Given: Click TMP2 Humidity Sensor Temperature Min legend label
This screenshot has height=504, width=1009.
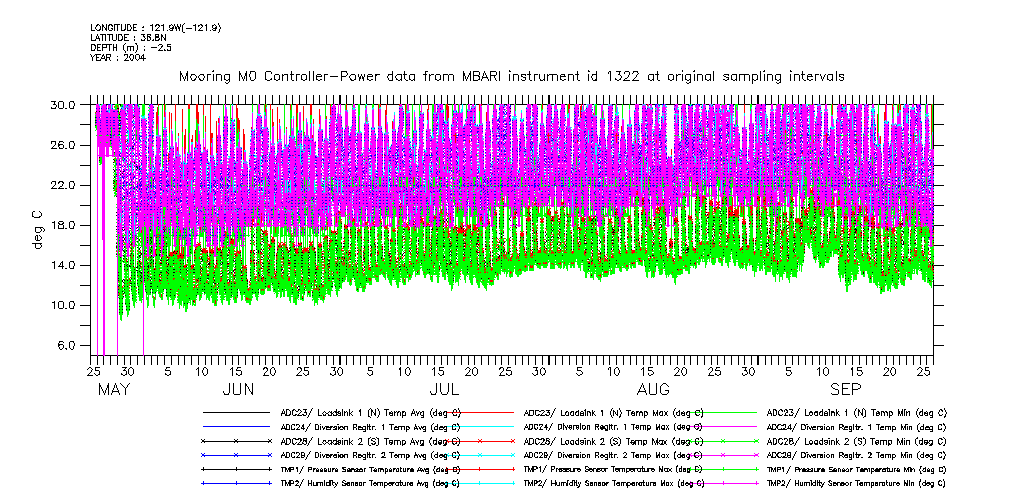Looking at the screenshot, I should (856, 483).
